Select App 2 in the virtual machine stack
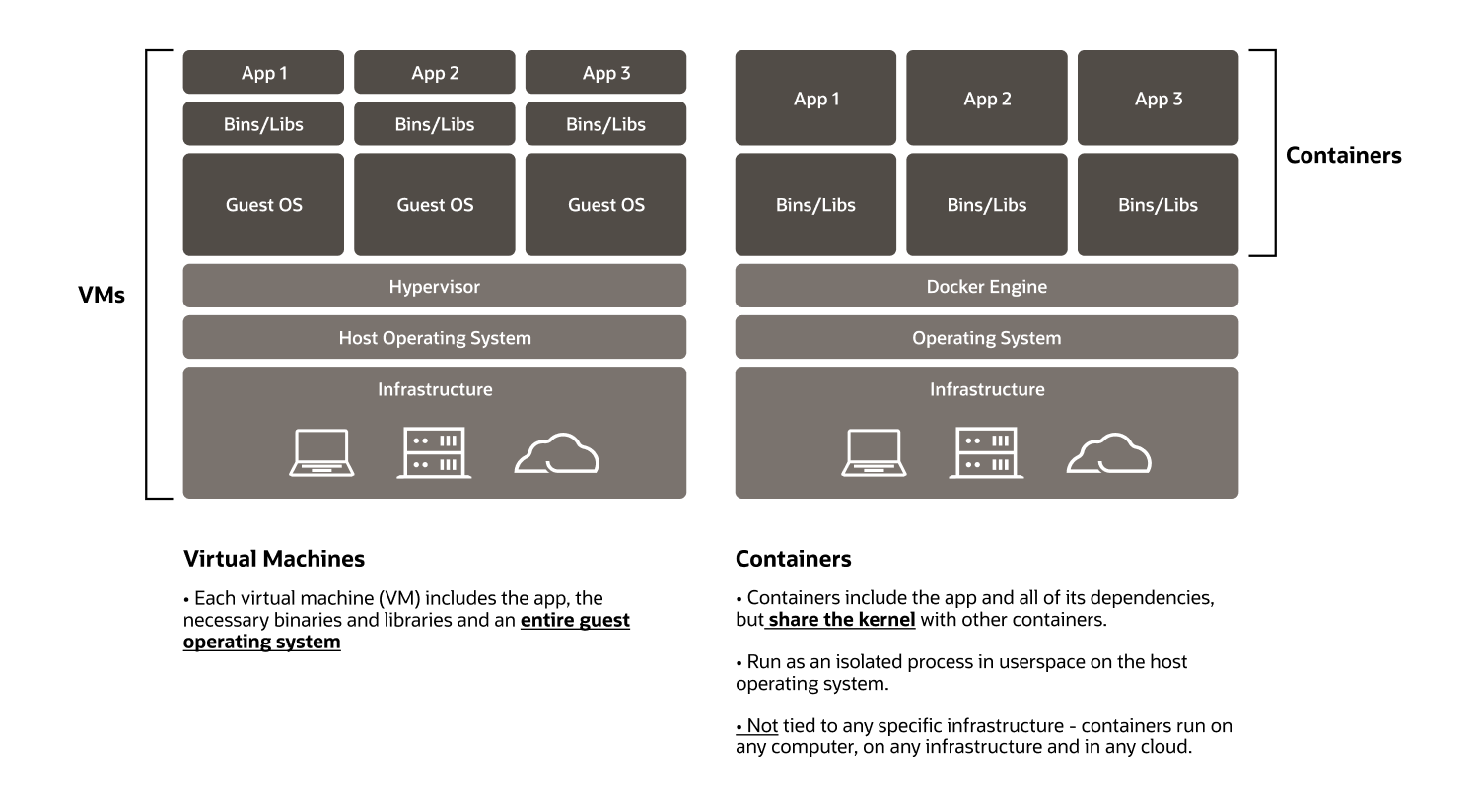This screenshot has height=812, width=1479. point(435,72)
